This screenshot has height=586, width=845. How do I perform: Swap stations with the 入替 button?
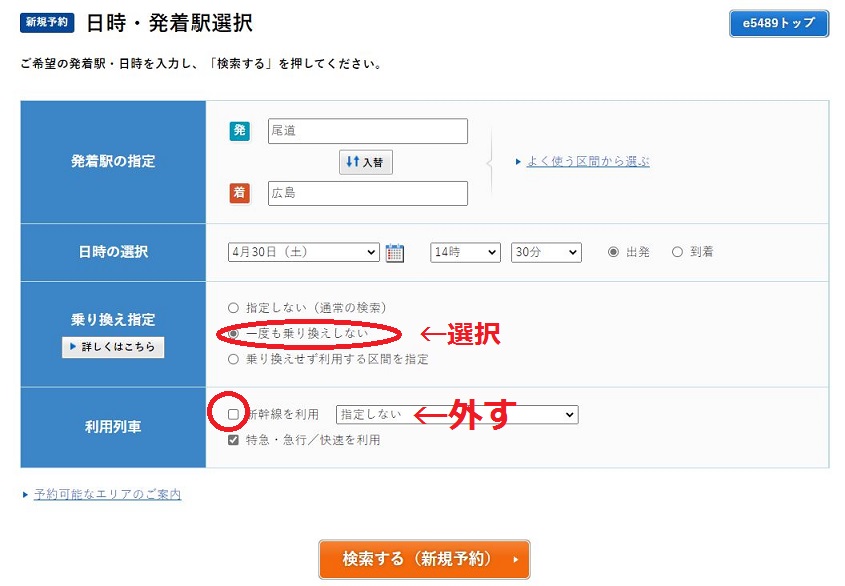(x=365, y=162)
